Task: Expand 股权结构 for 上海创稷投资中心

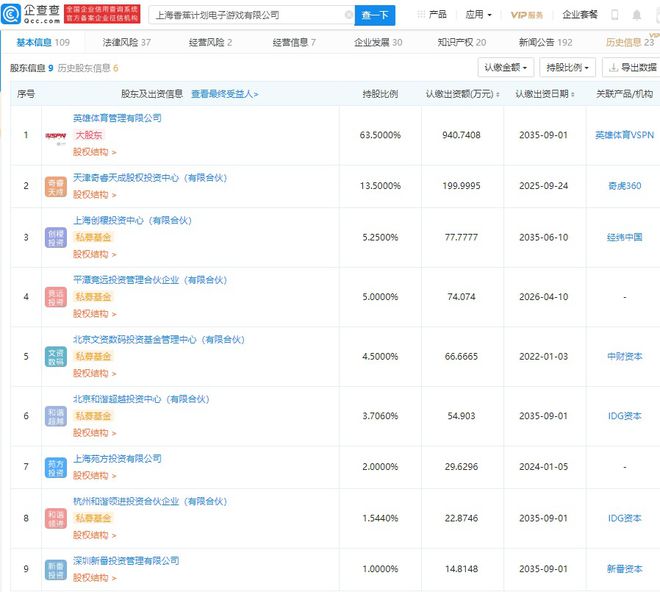Action: (x=95, y=254)
